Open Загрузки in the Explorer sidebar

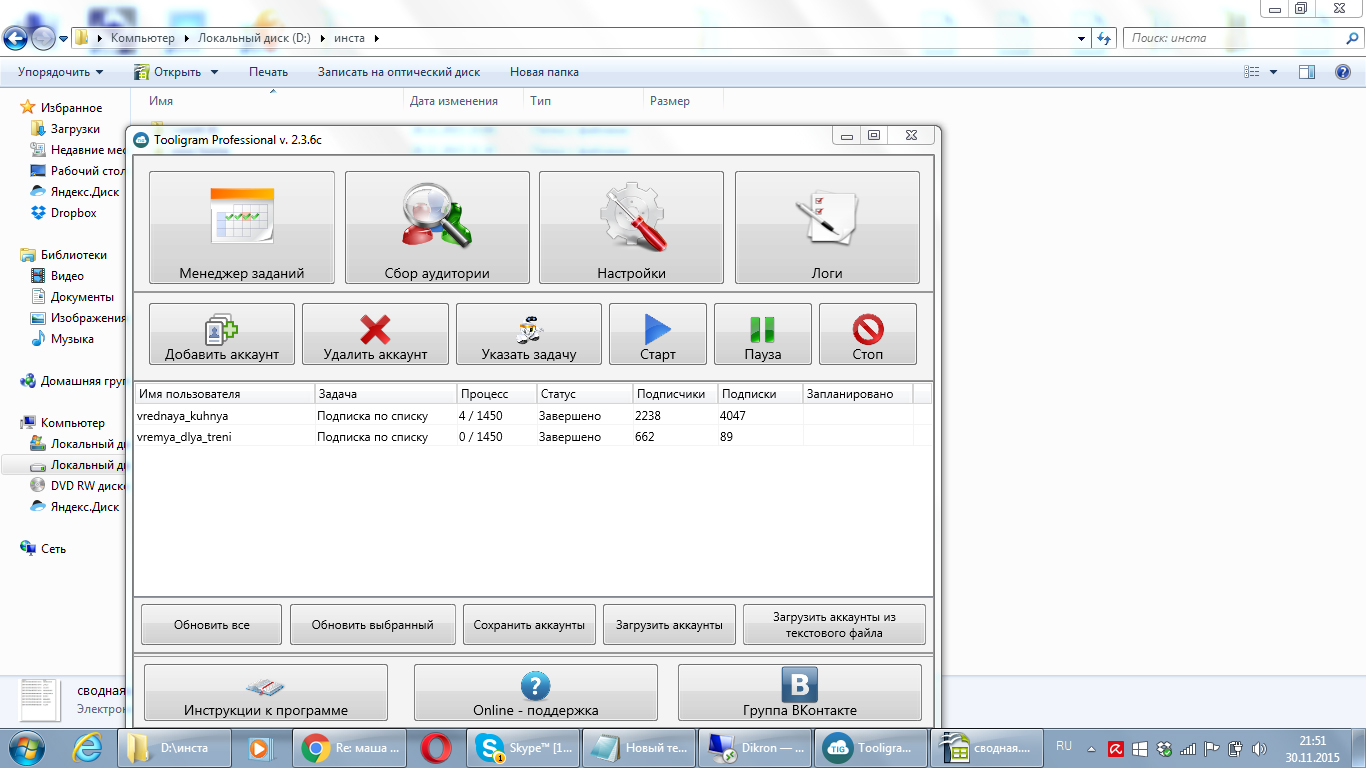pyautogui.click(x=75, y=129)
